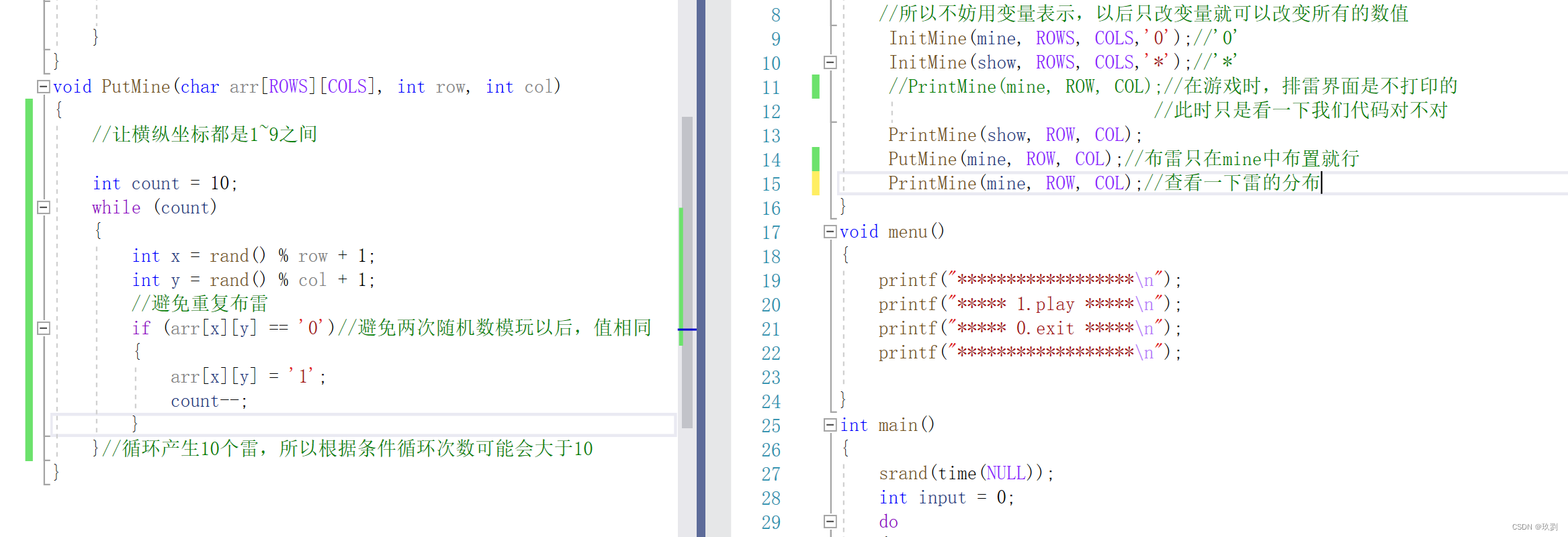
Task: Click the left editor vertical scrollbar thumb
Action: tap(687, 272)
